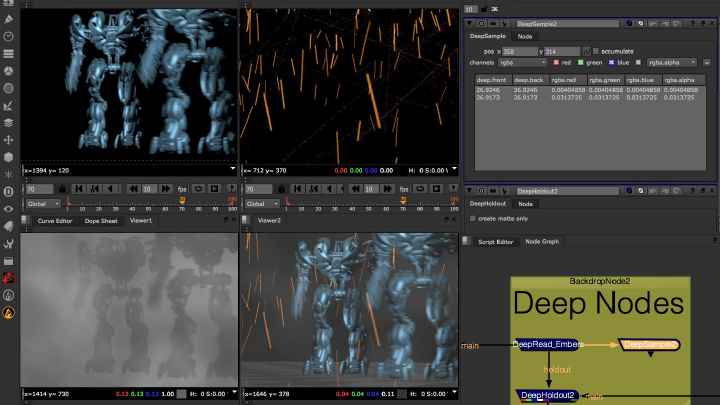Viewport: 720px width, 405px height.
Task: Open the Deep nodes 'D' toolbar icon
Action: point(8,191)
